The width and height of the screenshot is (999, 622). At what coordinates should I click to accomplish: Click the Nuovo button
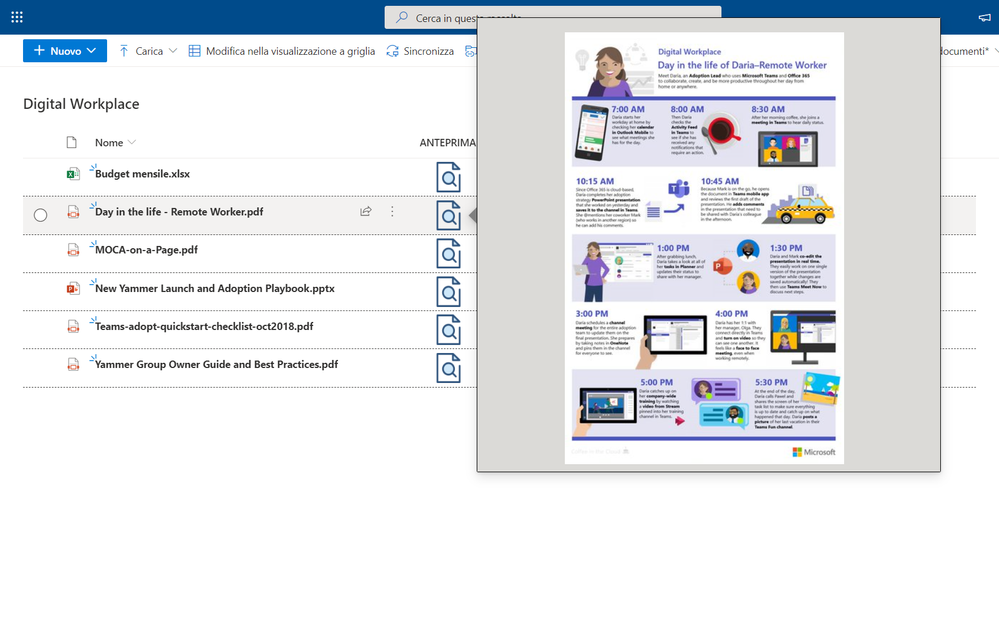(x=64, y=50)
